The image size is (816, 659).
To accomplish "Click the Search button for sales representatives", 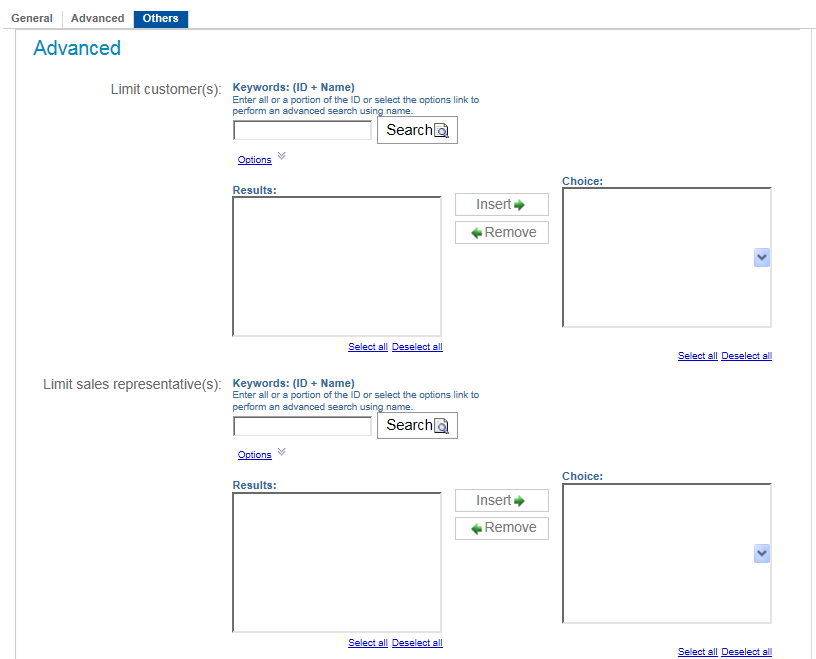I will (417, 425).
